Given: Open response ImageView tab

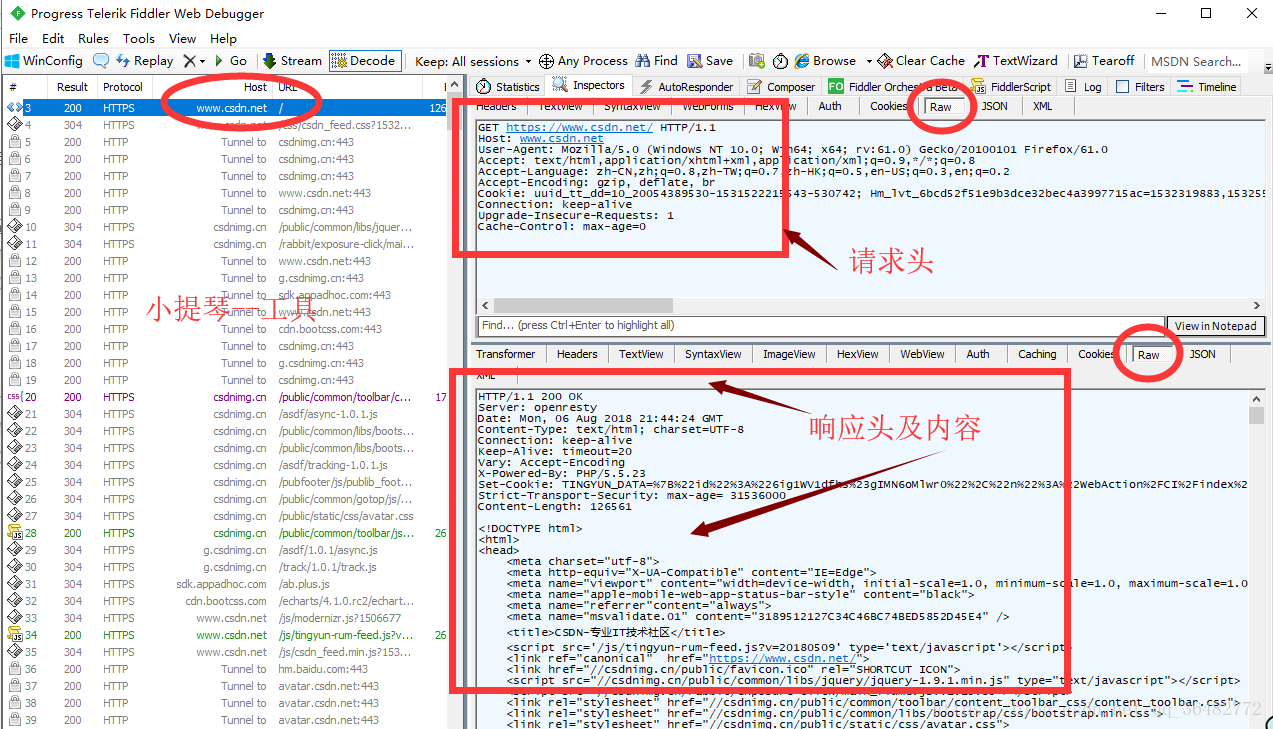Looking at the screenshot, I should 789,354.
